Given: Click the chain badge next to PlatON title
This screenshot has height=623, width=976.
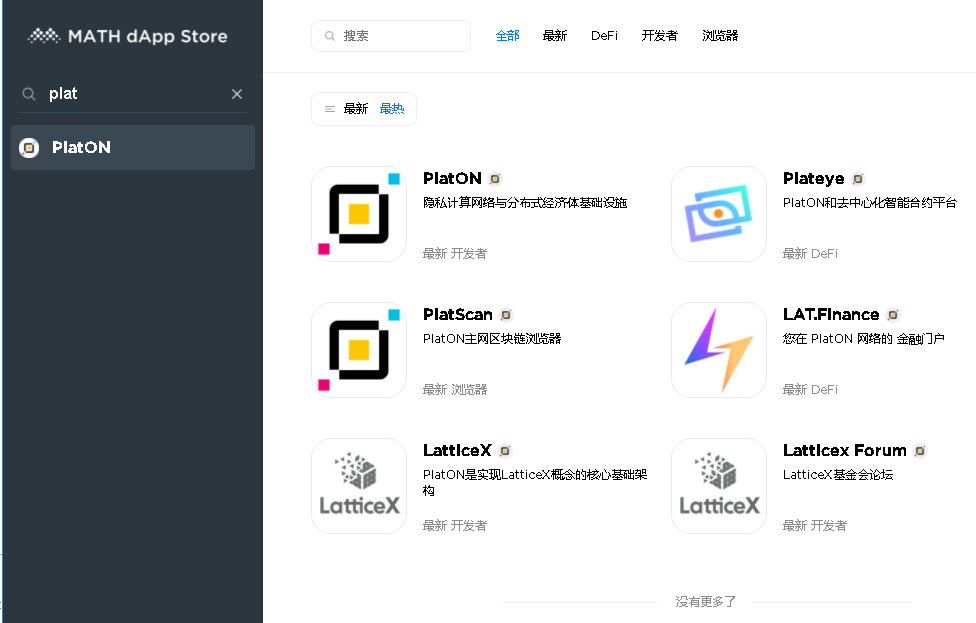Looking at the screenshot, I should (495, 179).
